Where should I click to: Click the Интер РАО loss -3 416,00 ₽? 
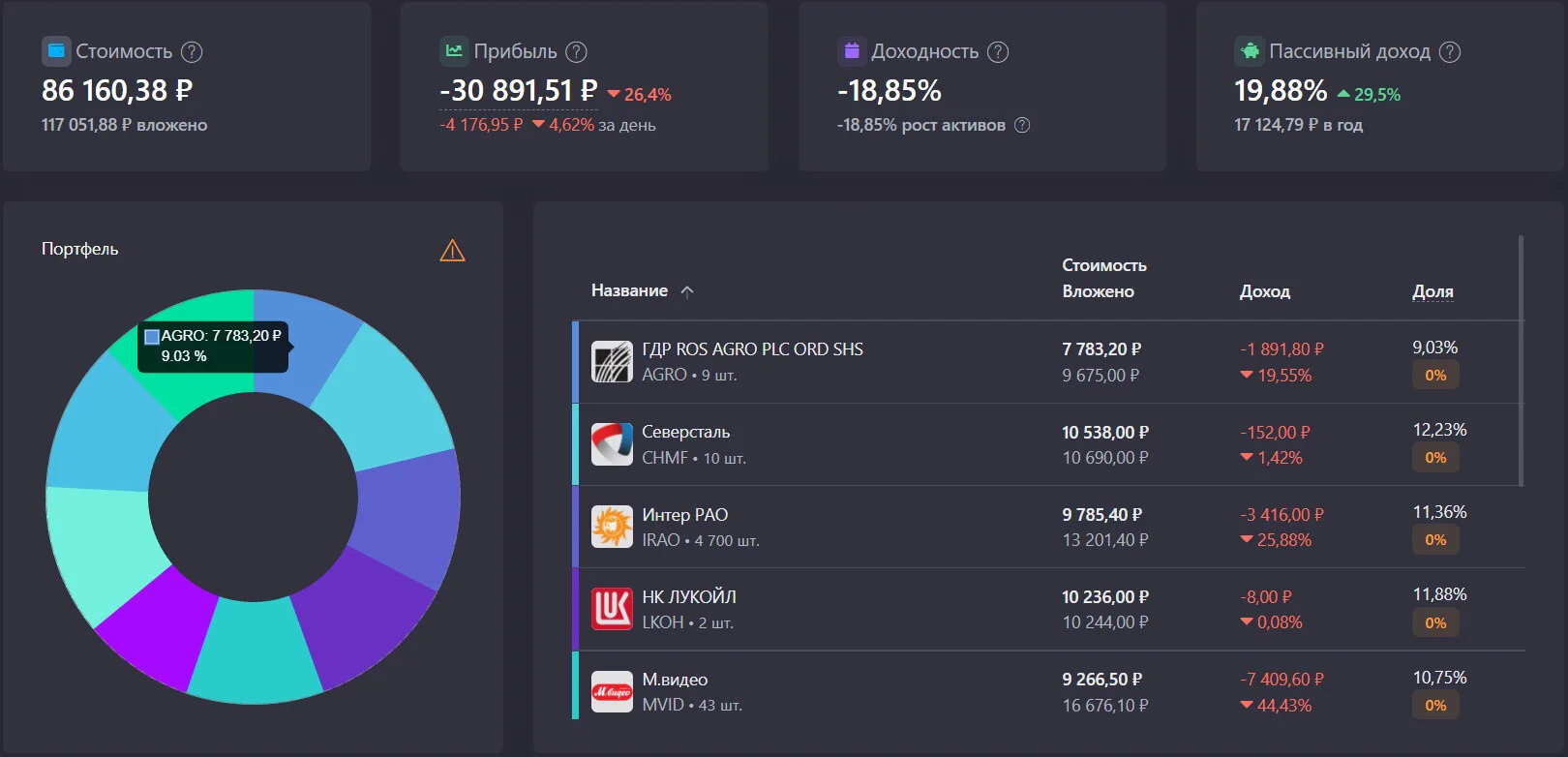pyautogui.click(x=1282, y=515)
